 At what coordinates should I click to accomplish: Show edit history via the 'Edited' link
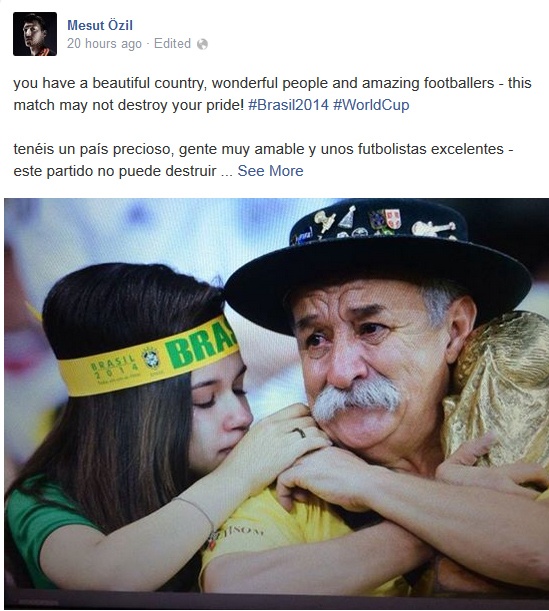(x=172, y=43)
